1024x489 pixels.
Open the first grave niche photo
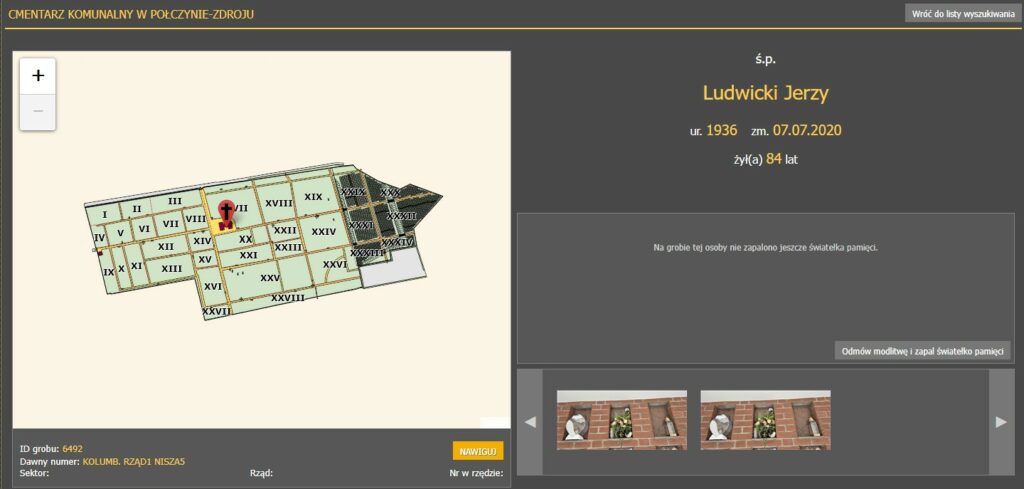tap(621, 420)
